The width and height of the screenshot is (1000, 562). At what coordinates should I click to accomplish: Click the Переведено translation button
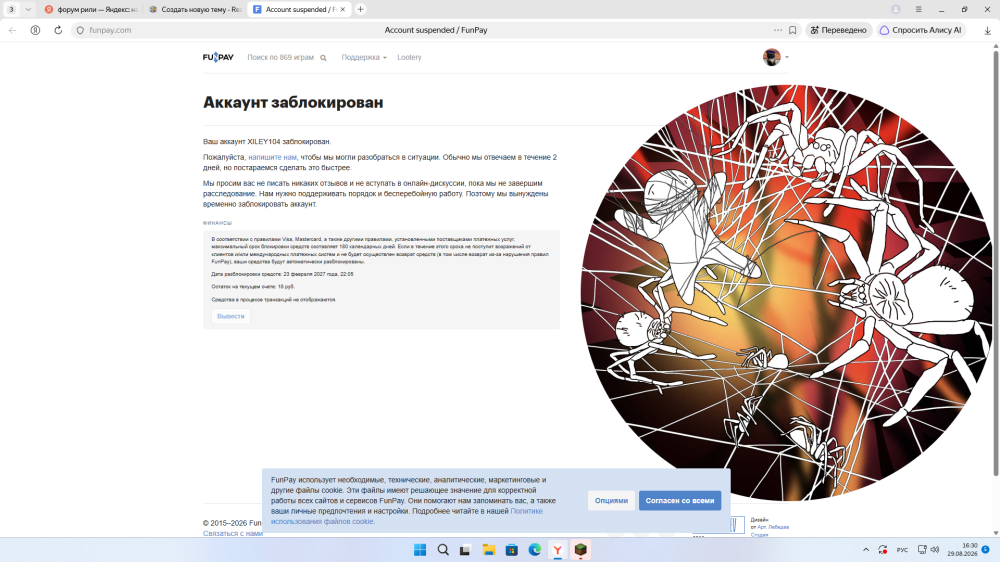(x=839, y=30)
